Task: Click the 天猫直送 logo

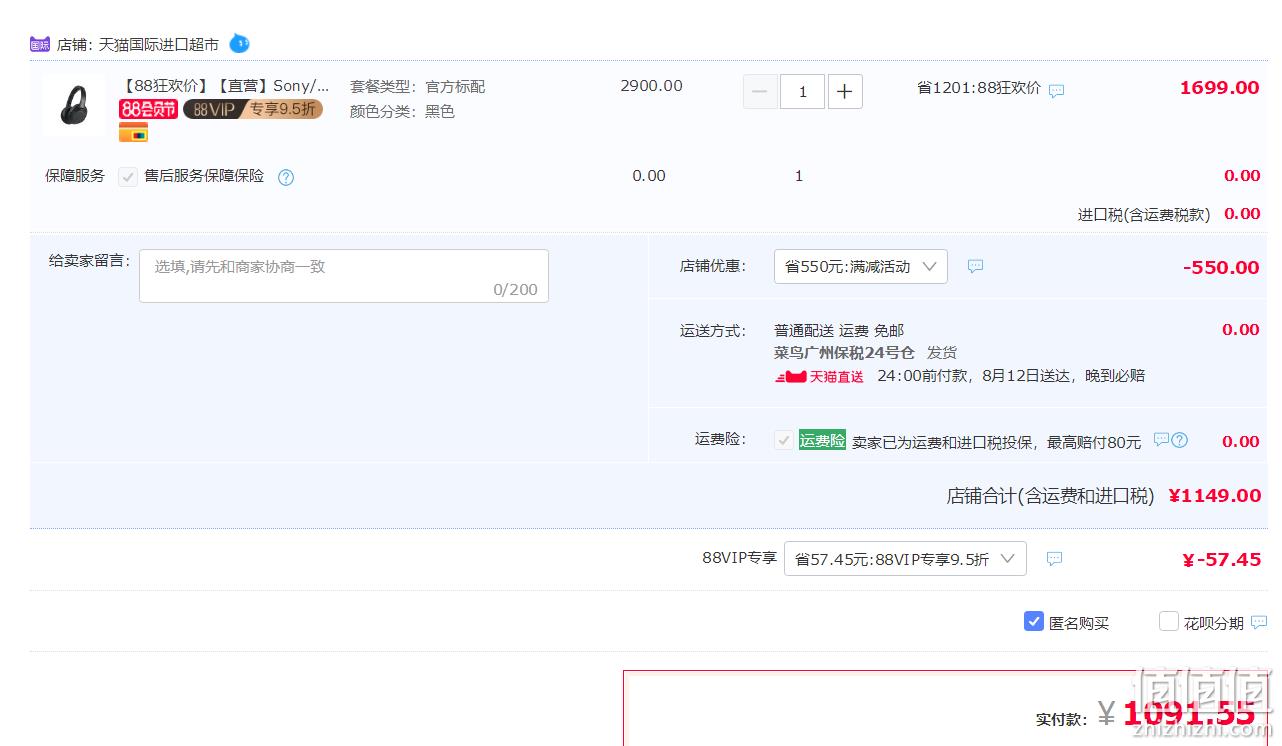Action: (x=819, y=377)
